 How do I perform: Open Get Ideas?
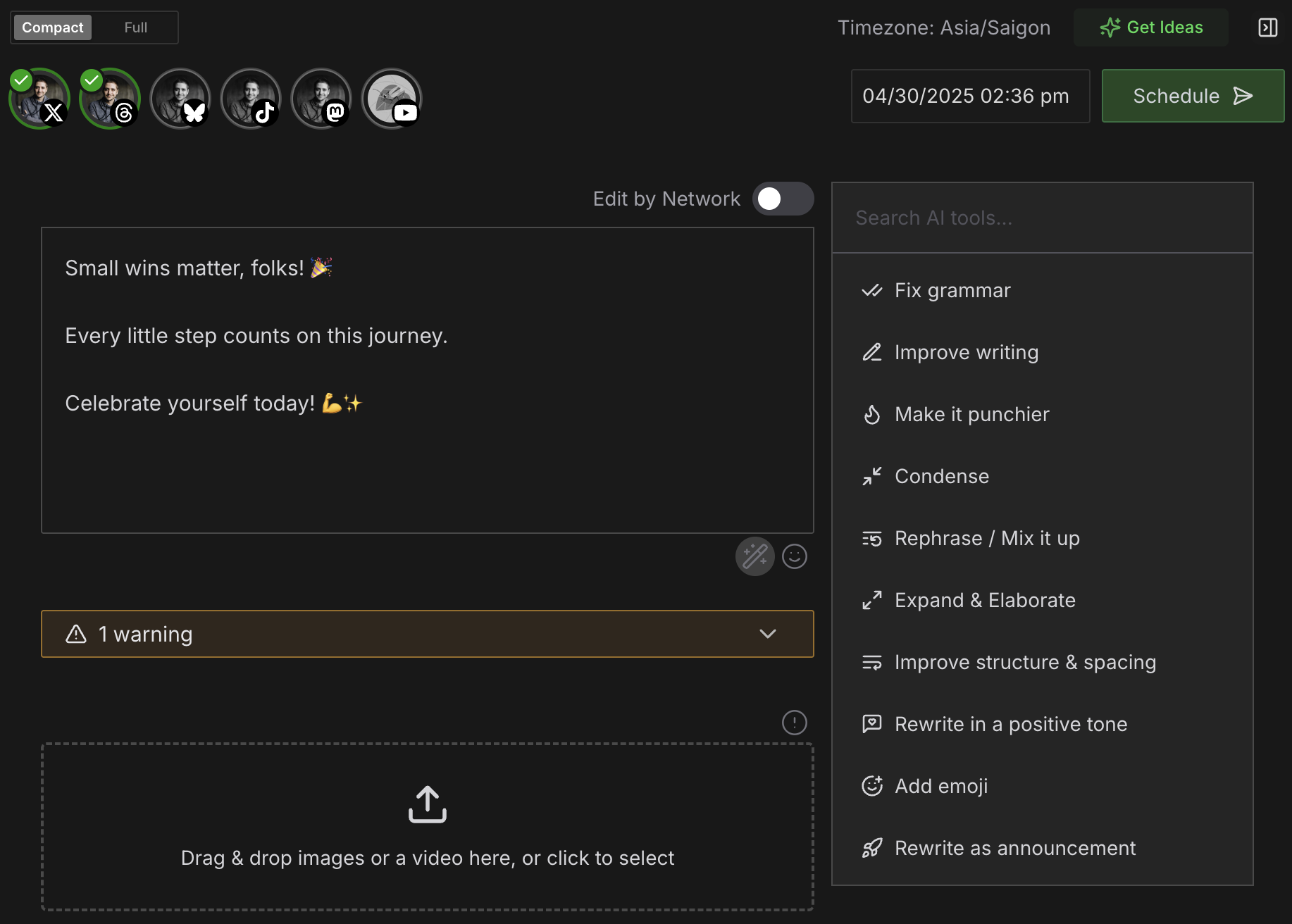click(1151, 27)
